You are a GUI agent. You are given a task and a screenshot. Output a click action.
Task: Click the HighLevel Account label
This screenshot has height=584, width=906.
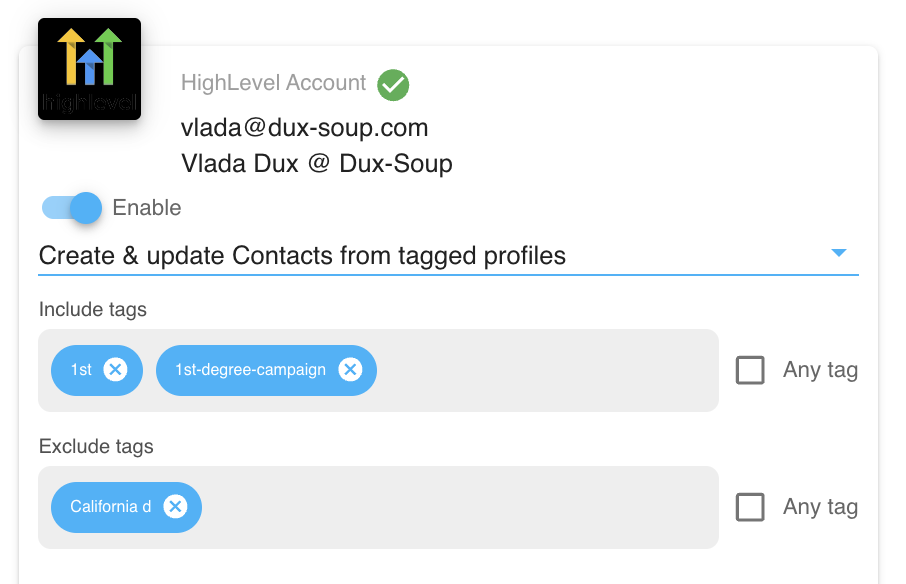point(273,83)
